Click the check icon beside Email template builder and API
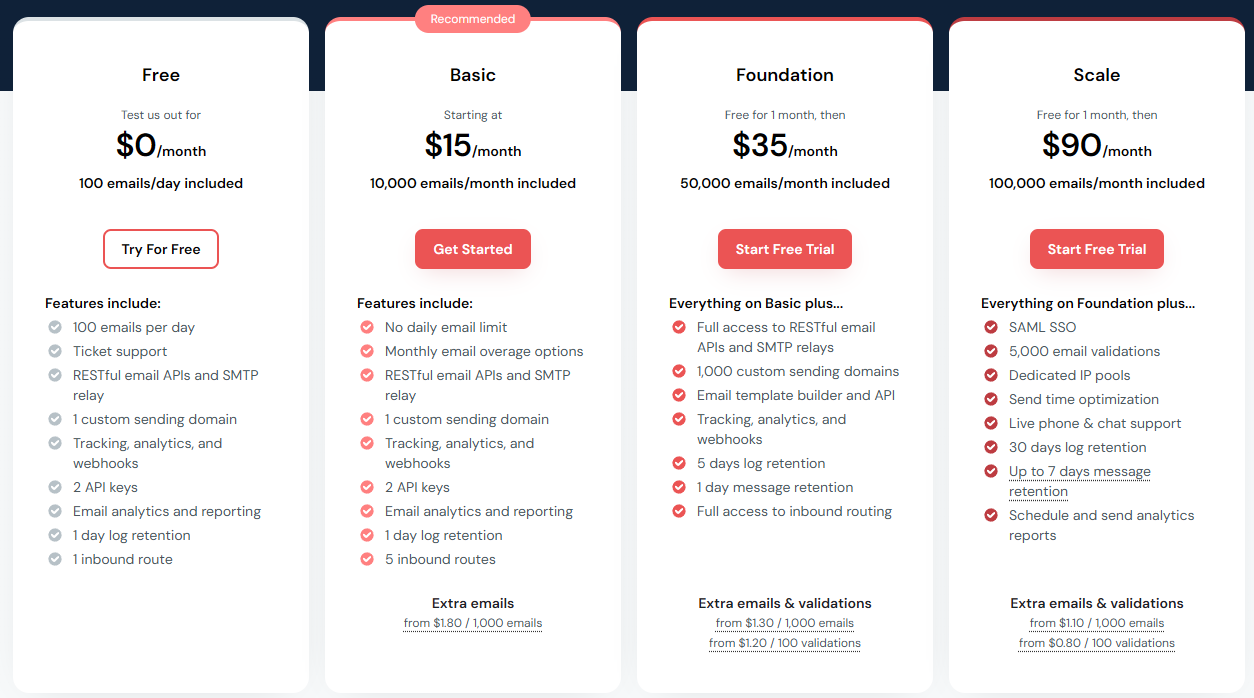The height and width of the screenshot is (698, 1254). pos(679,395)
